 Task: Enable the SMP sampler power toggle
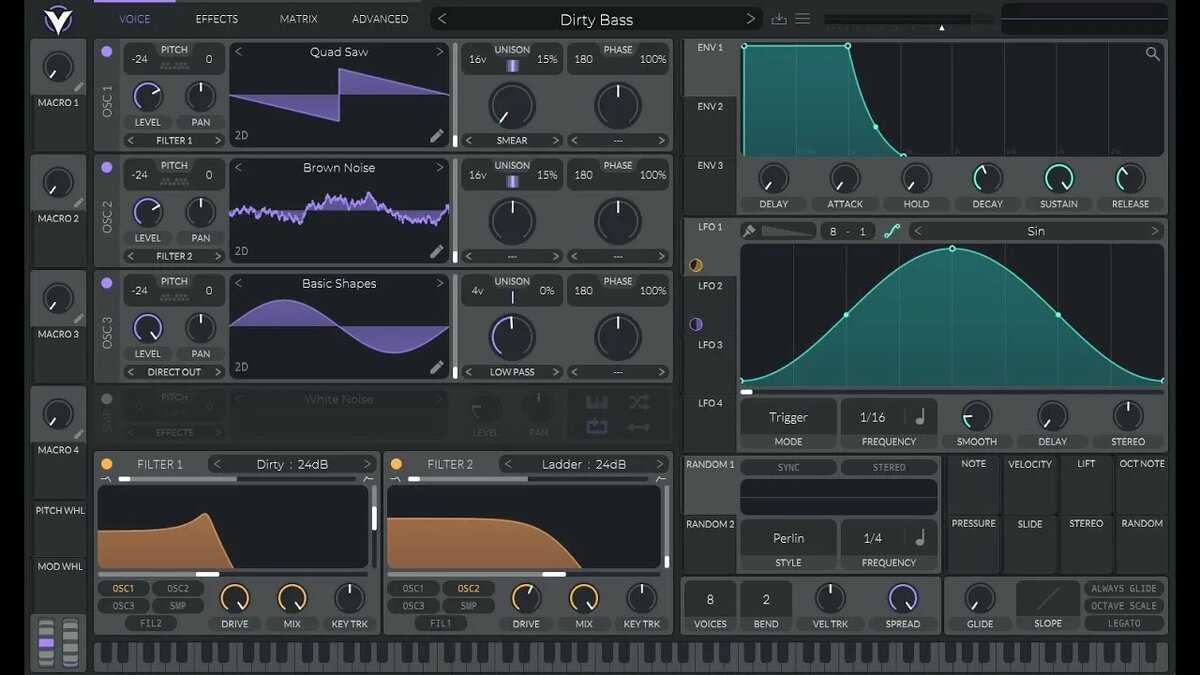(x=107, y=399)
